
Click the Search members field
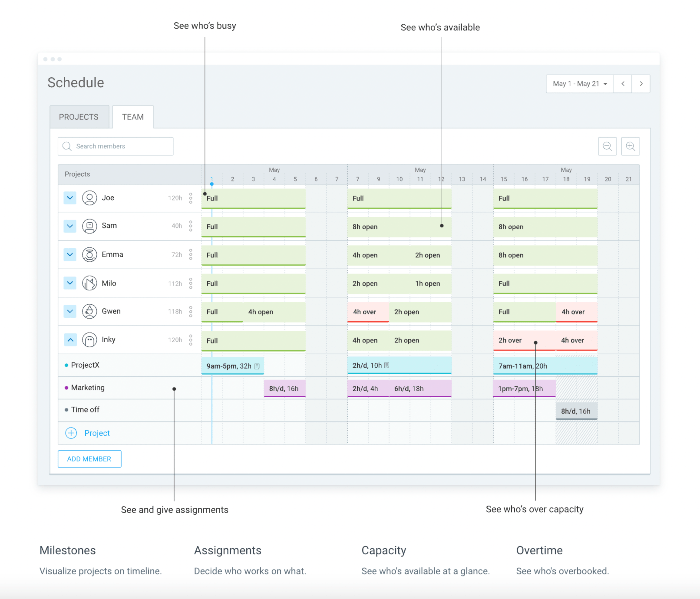click(x=116, y=146)
